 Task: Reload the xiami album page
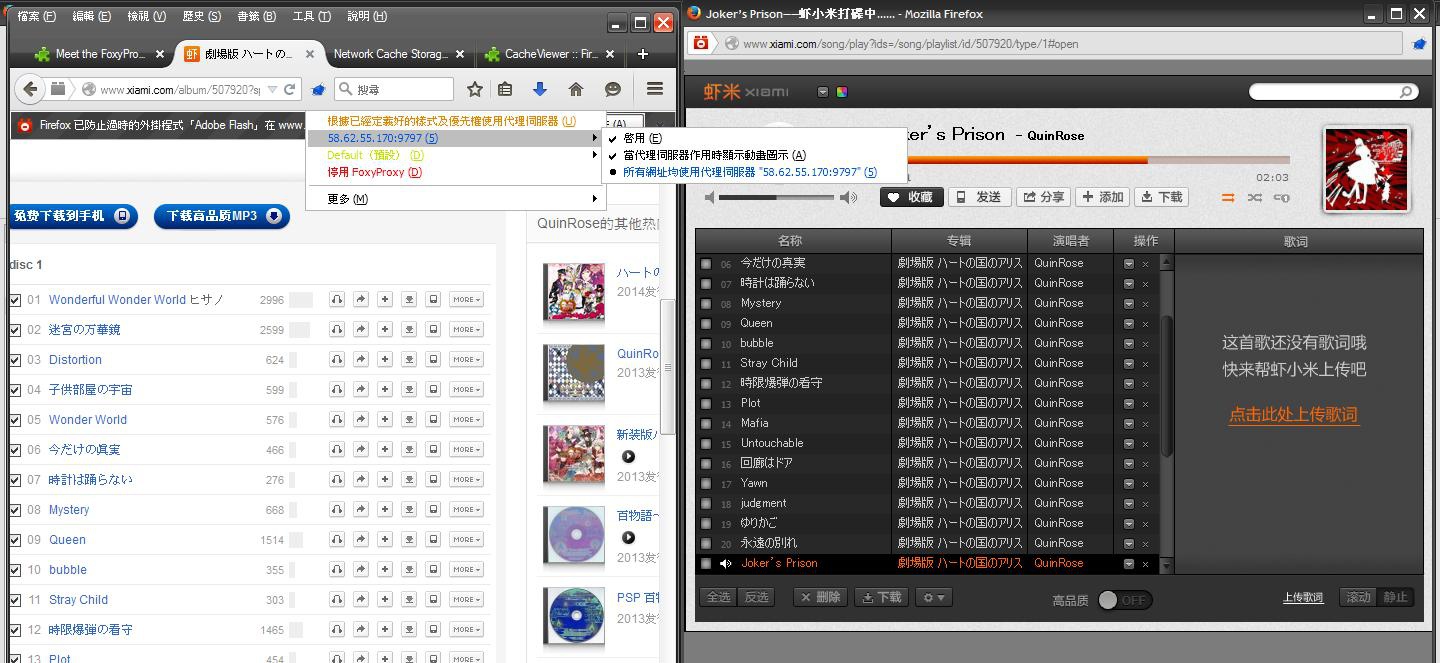(x=289, y=89)
